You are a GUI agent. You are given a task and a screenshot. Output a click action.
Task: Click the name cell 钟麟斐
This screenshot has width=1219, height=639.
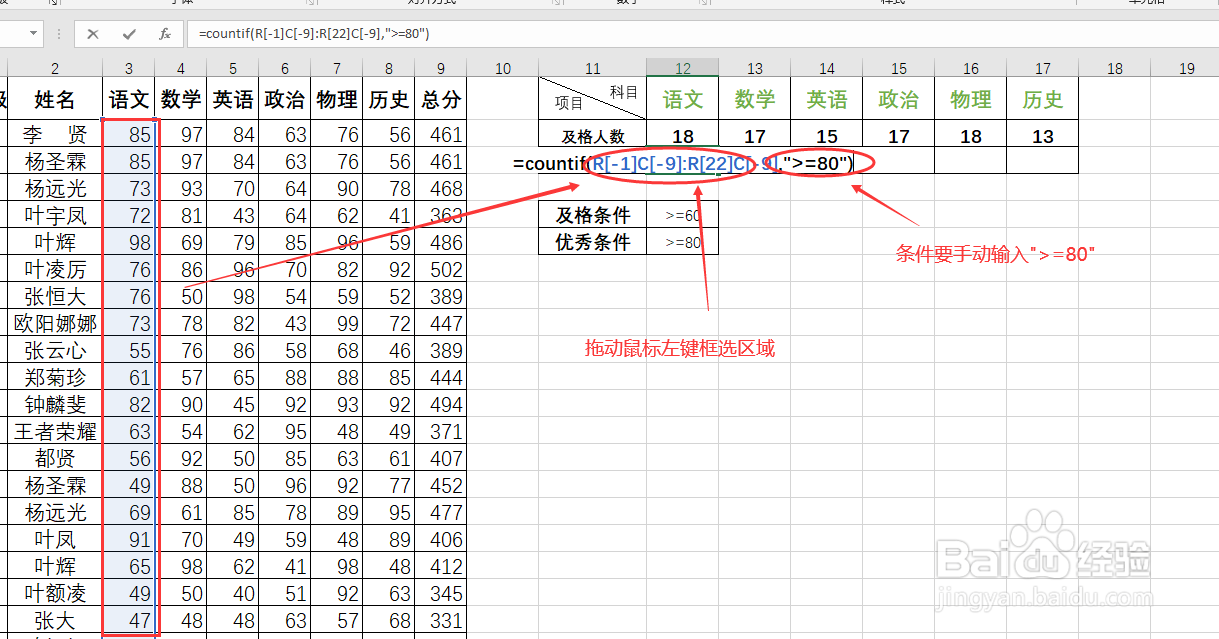pos(55,404)
